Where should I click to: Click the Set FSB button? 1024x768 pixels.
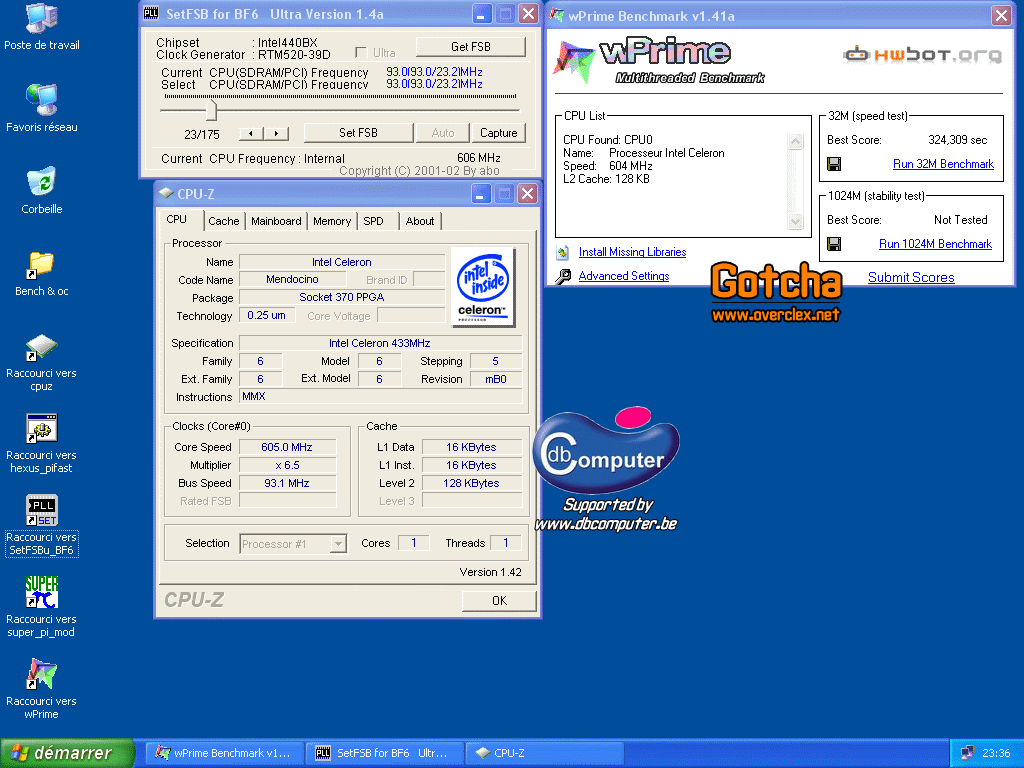[x=358, y=133]
